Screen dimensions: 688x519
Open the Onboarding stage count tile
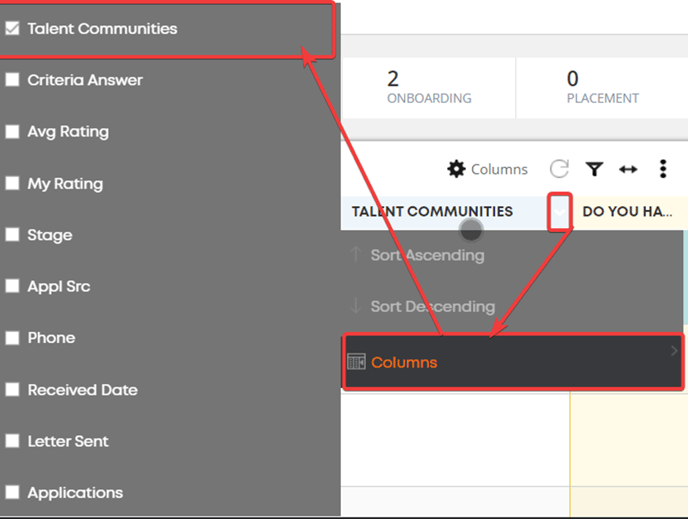point(429,88)
